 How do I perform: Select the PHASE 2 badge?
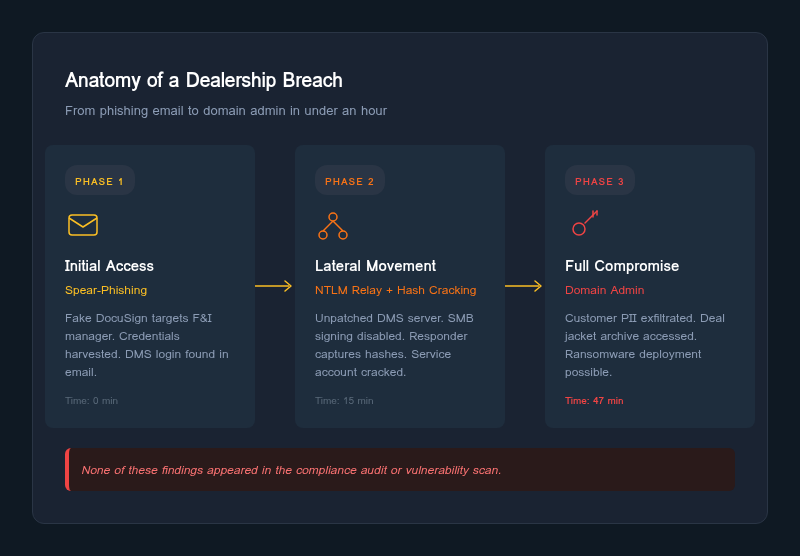coord(350,181)
